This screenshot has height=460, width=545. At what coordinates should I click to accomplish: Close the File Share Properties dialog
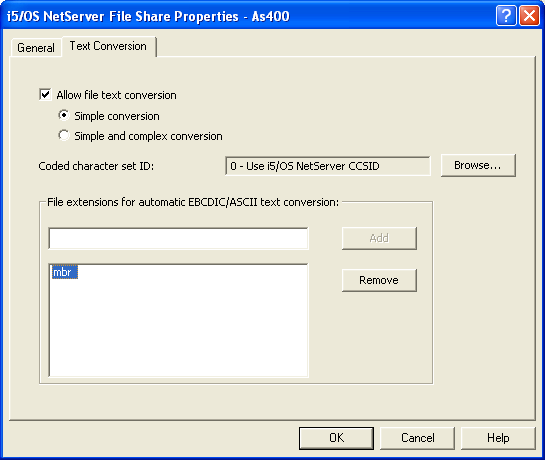point(529,16)
